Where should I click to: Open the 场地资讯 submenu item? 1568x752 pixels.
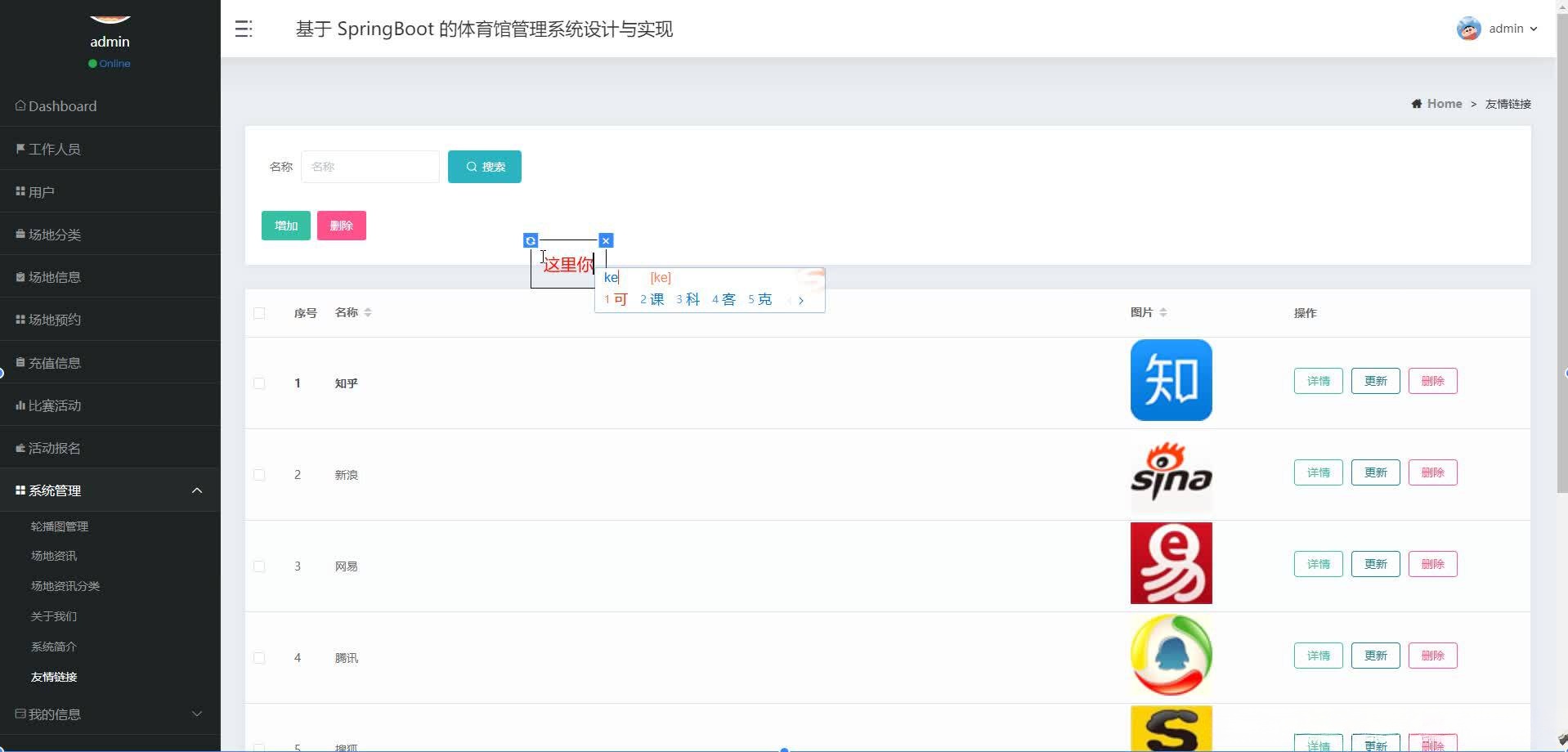(x=54, y=556)
